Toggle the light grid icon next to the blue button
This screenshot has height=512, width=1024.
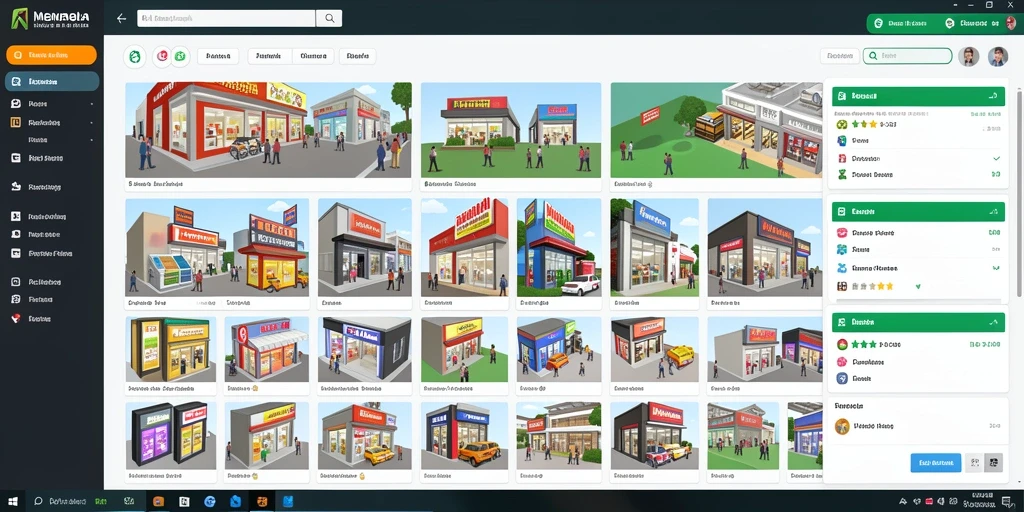(x=974, y=463)
